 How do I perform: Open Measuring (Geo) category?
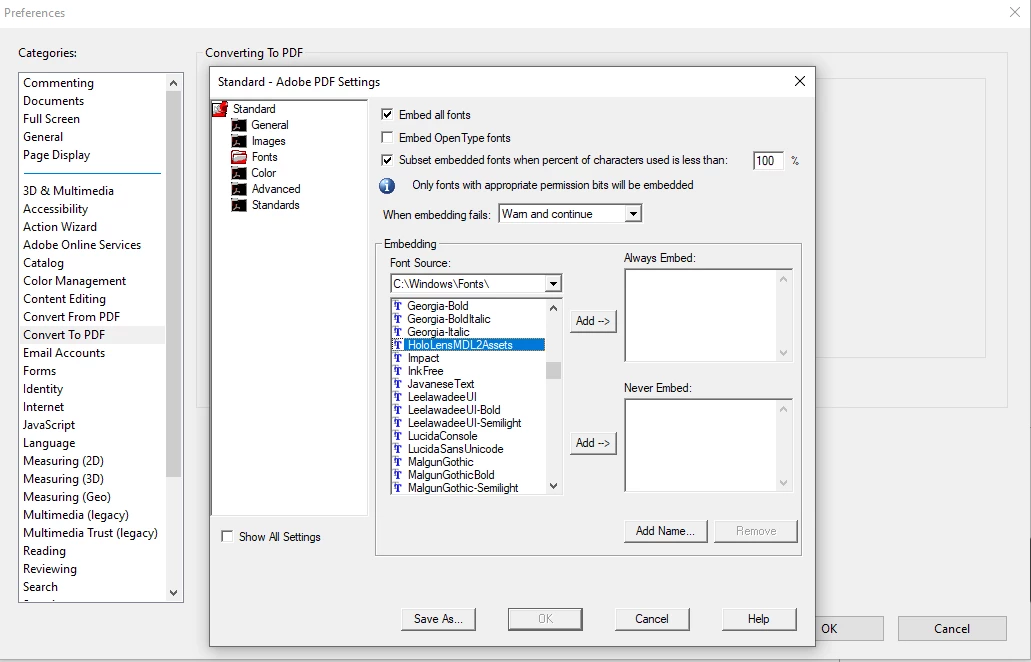pos(66,497)
